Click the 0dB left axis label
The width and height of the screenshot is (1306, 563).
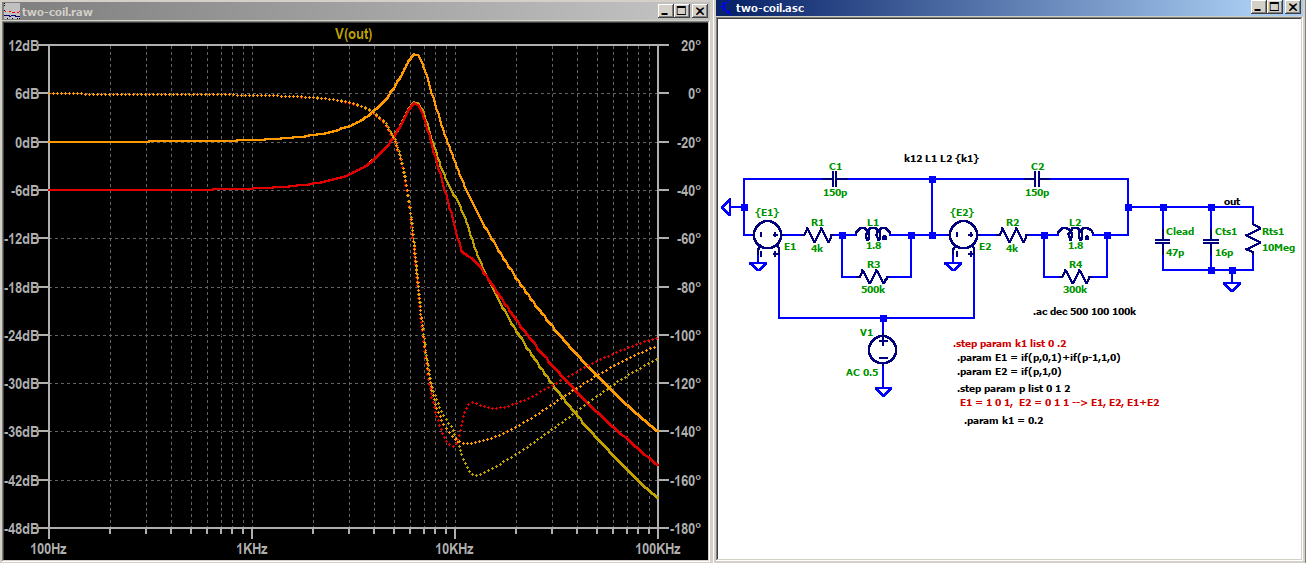26,142
